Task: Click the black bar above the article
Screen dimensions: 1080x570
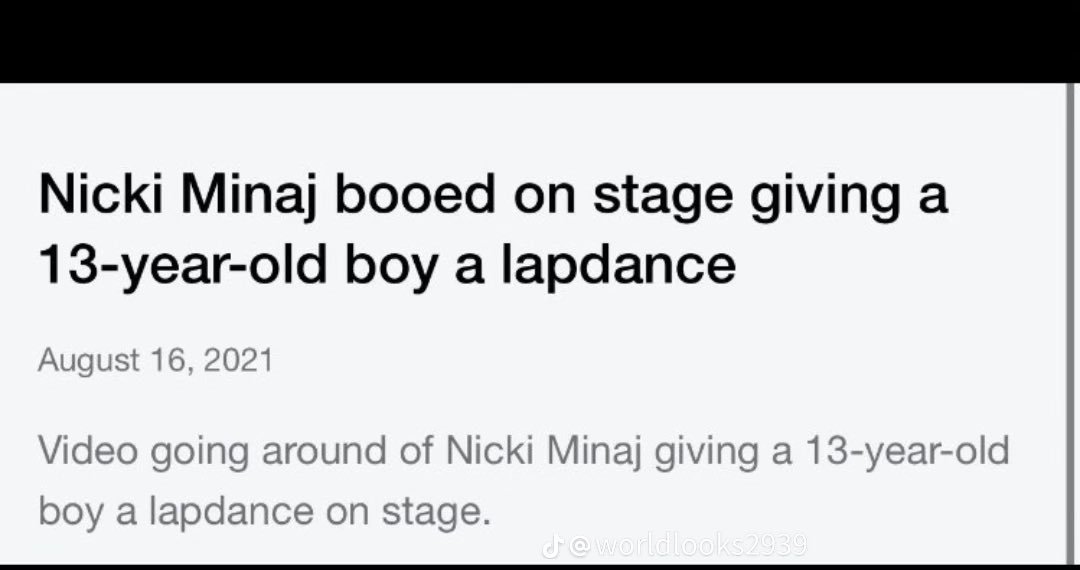Action: tap(540, 40)
